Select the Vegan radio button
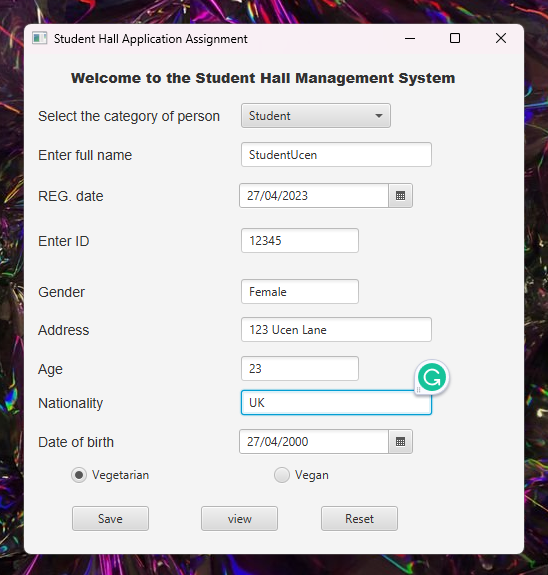 (282, 475)
